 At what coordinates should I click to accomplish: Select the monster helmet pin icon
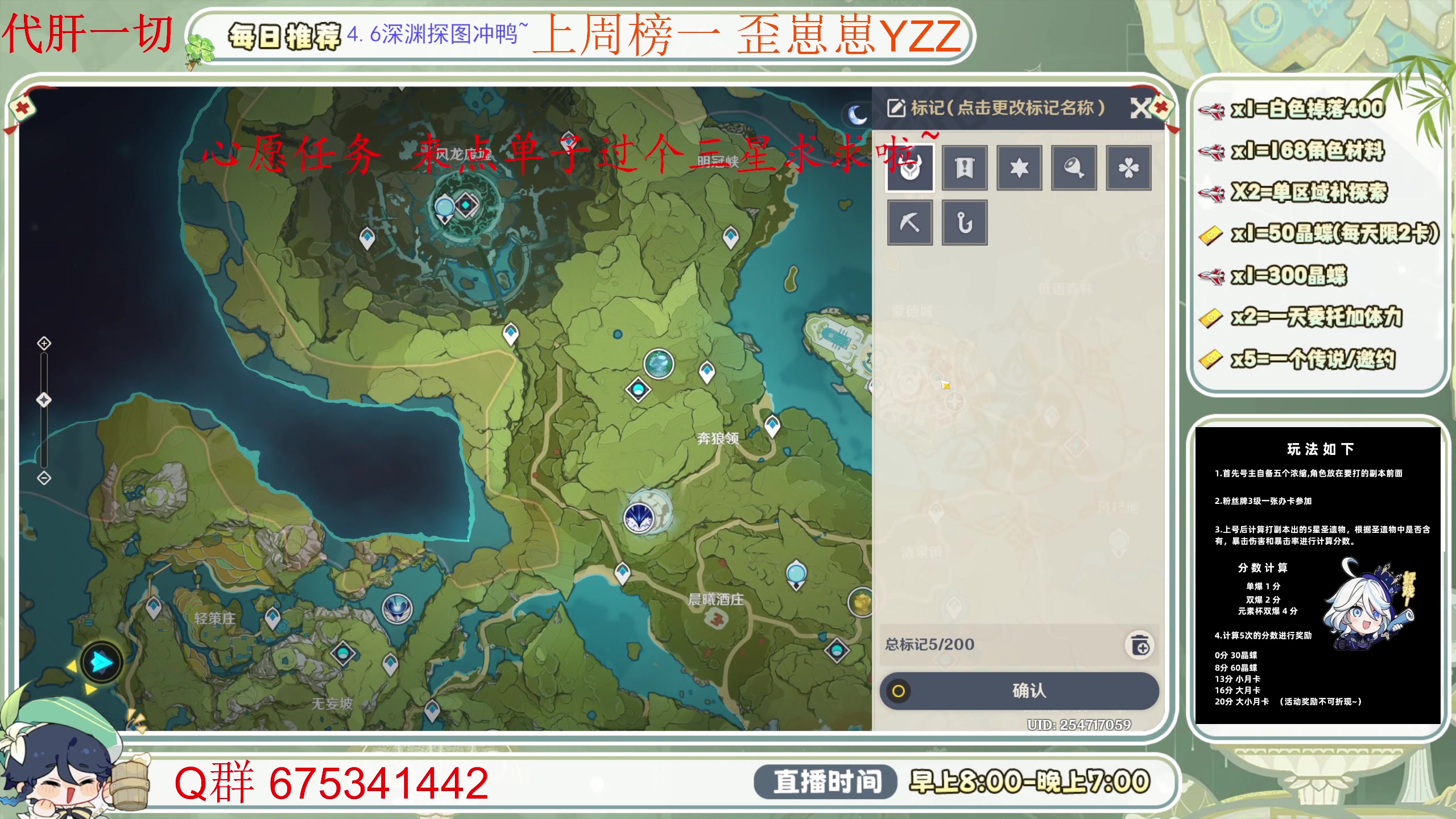[x=910, y=168]
